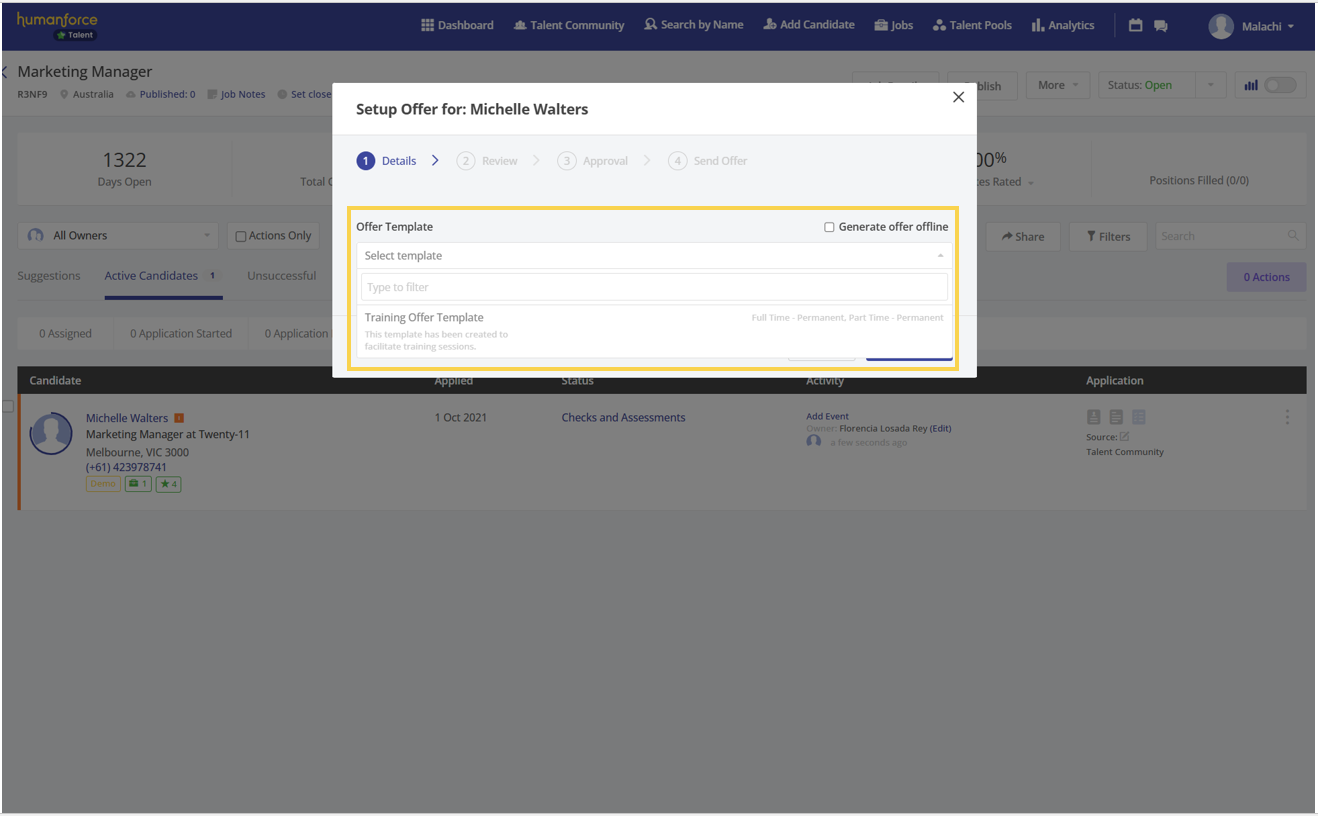Tick the Actions Only checkbox

240,237
